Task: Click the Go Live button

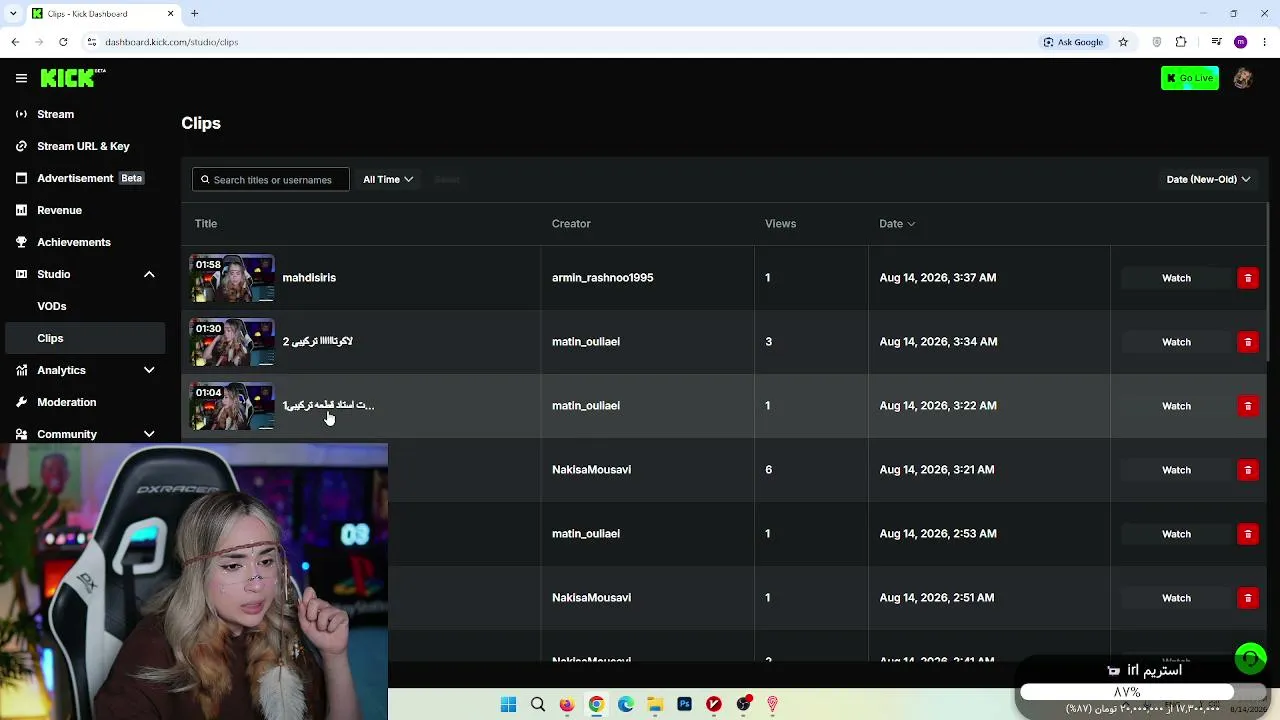Action: (x=1190, y=78)
